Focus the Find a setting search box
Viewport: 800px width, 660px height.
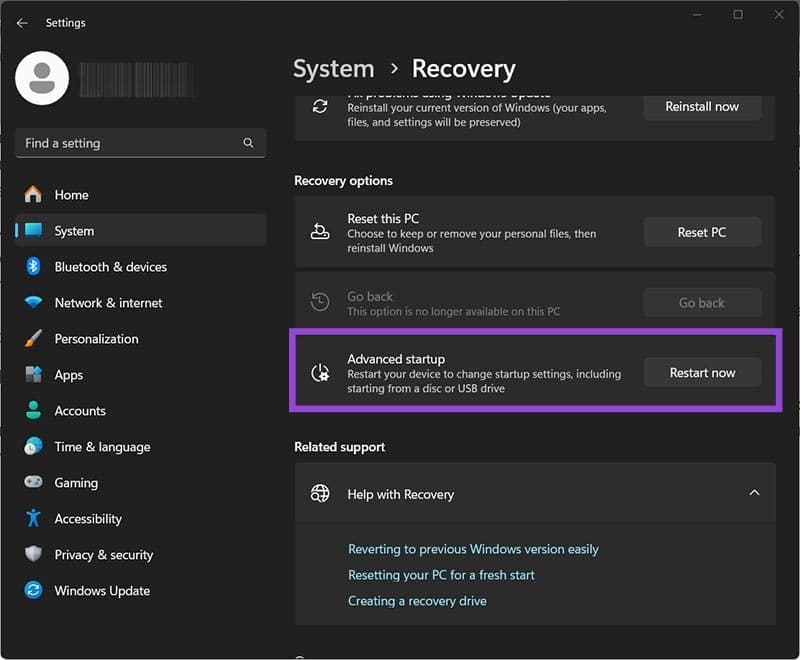click(130, 143)
